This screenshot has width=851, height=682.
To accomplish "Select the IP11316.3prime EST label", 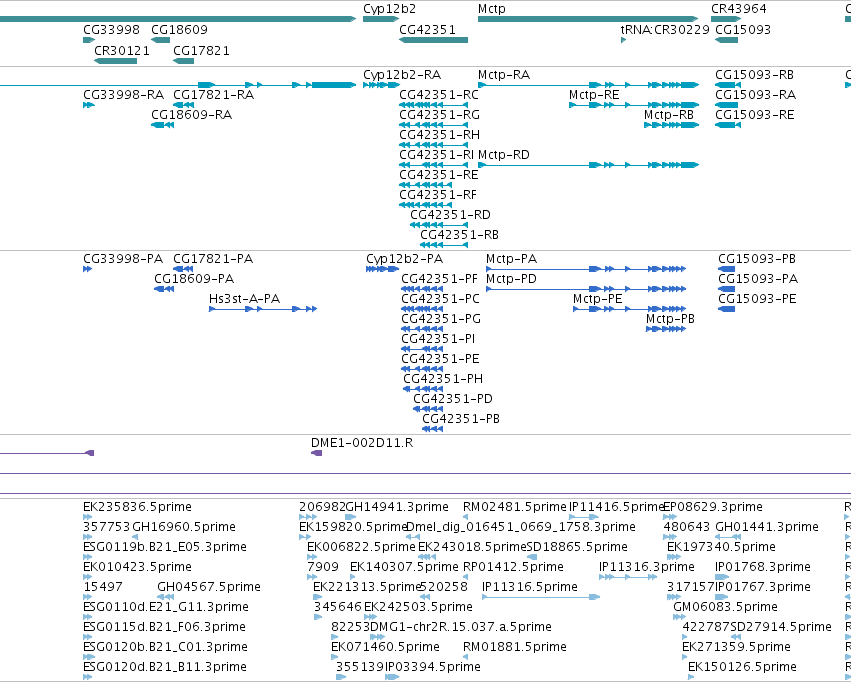I will point(647,567).
